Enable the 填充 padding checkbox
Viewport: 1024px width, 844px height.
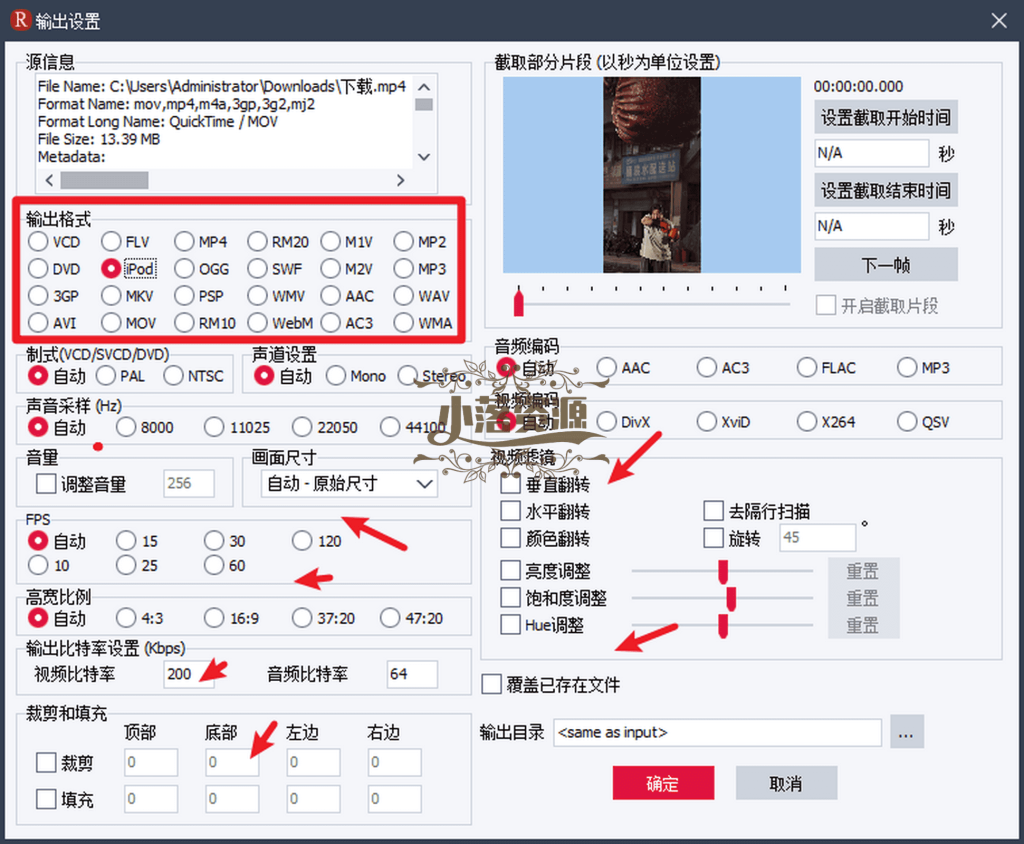tap(46, 799)
